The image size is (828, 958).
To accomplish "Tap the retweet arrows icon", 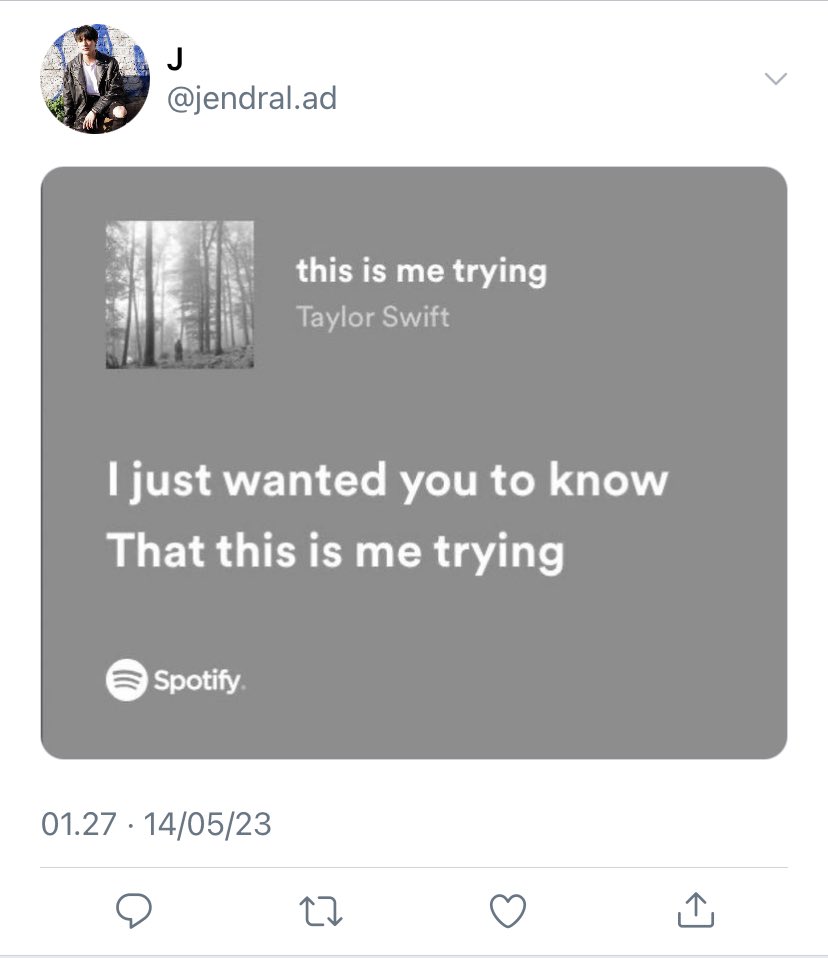I will point(321,910).
